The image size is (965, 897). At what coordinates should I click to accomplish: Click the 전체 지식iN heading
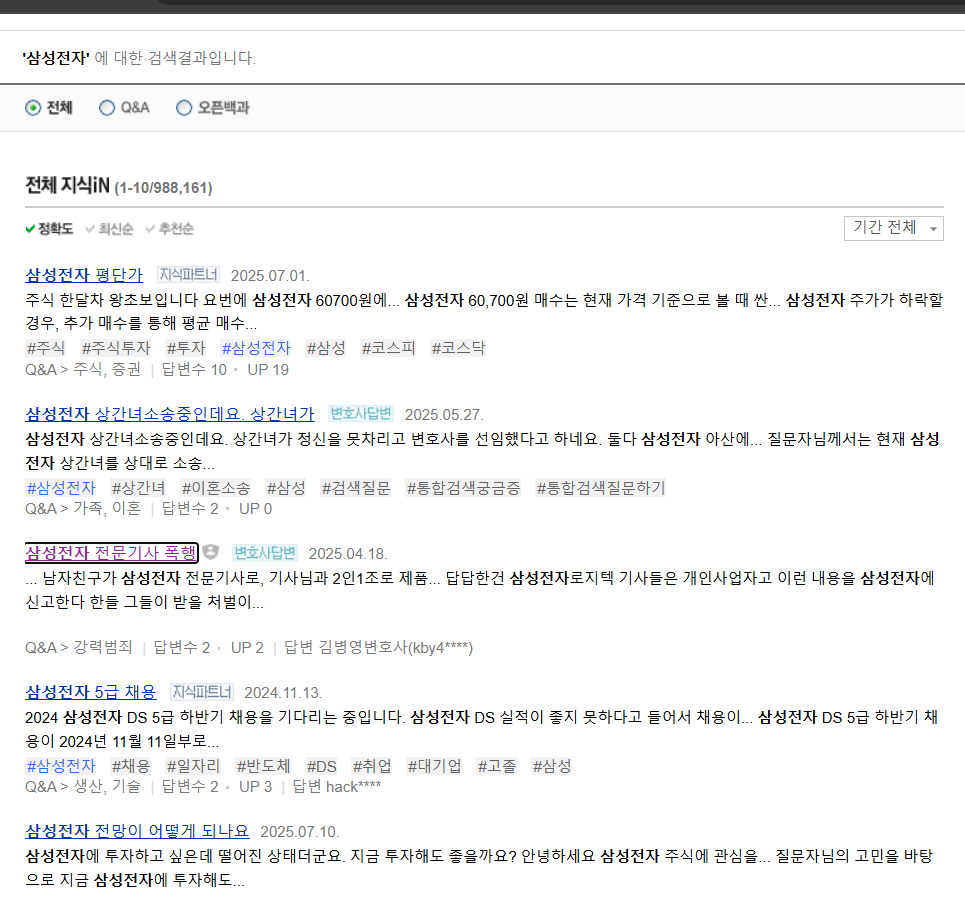pyautogui.click(x=67, y=185)
